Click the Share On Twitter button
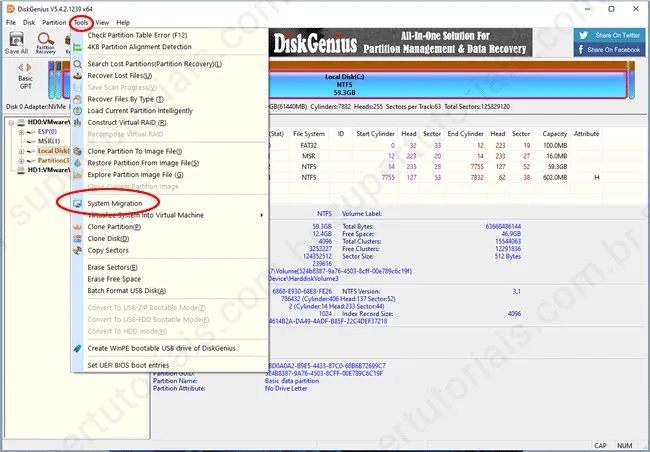This screenshot has width=650, height=452. pyautogui.click(x=610, y=35)
